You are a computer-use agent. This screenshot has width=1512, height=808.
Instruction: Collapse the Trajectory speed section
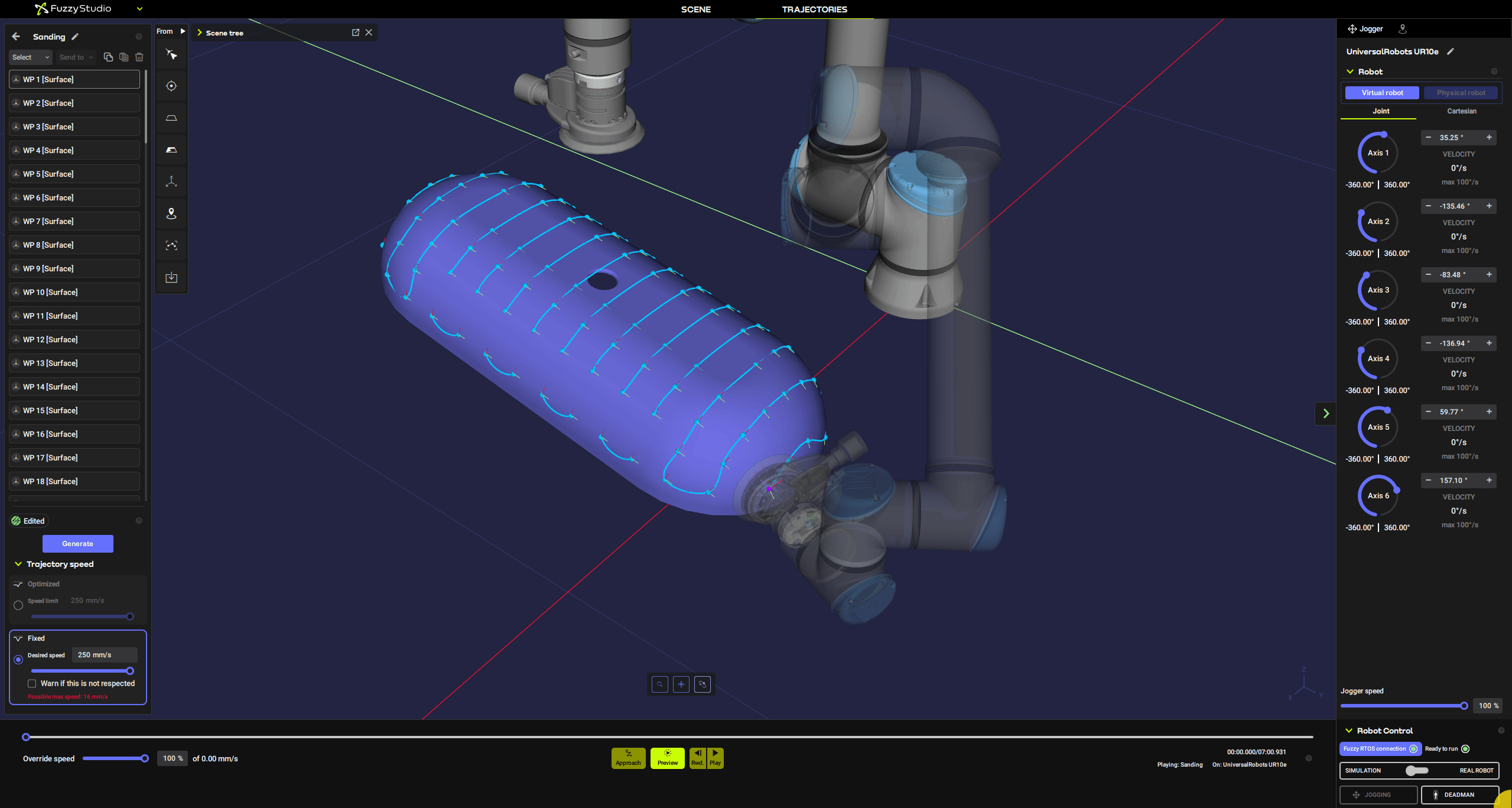click(x=18, y=564)
